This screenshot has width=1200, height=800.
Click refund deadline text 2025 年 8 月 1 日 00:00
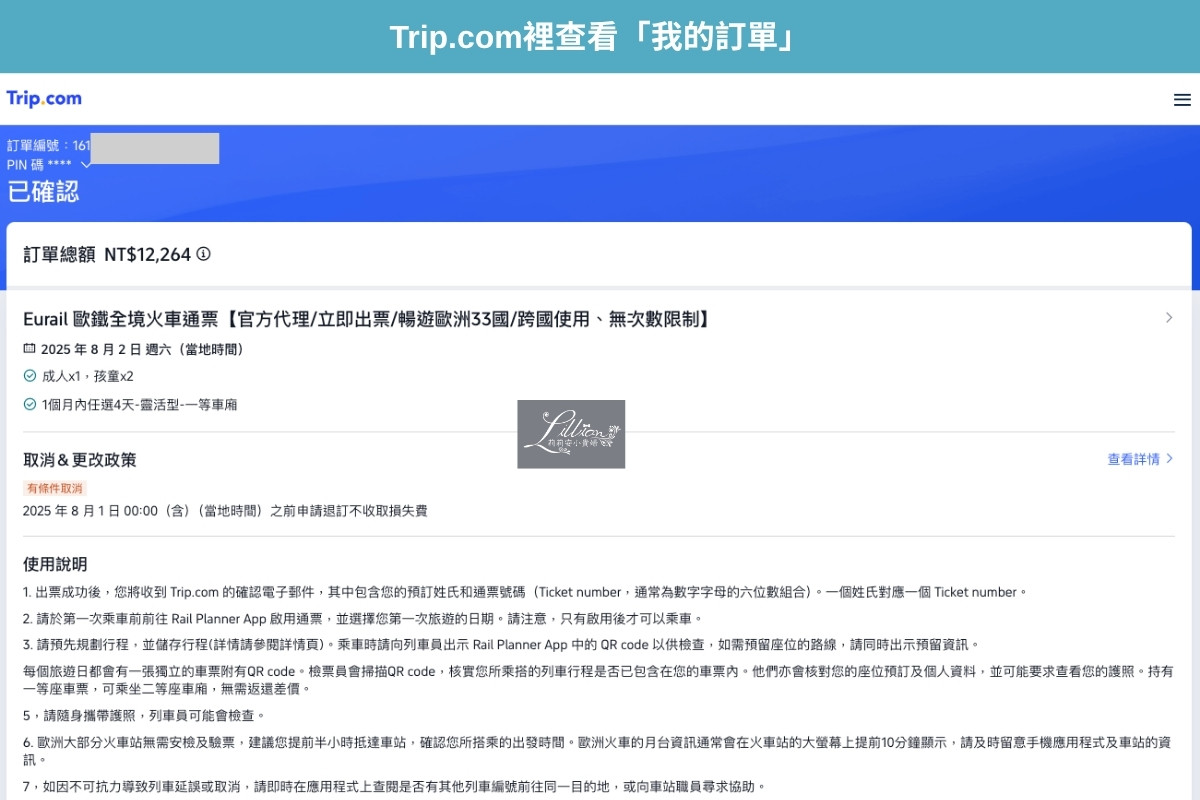[x=225, y=511]
